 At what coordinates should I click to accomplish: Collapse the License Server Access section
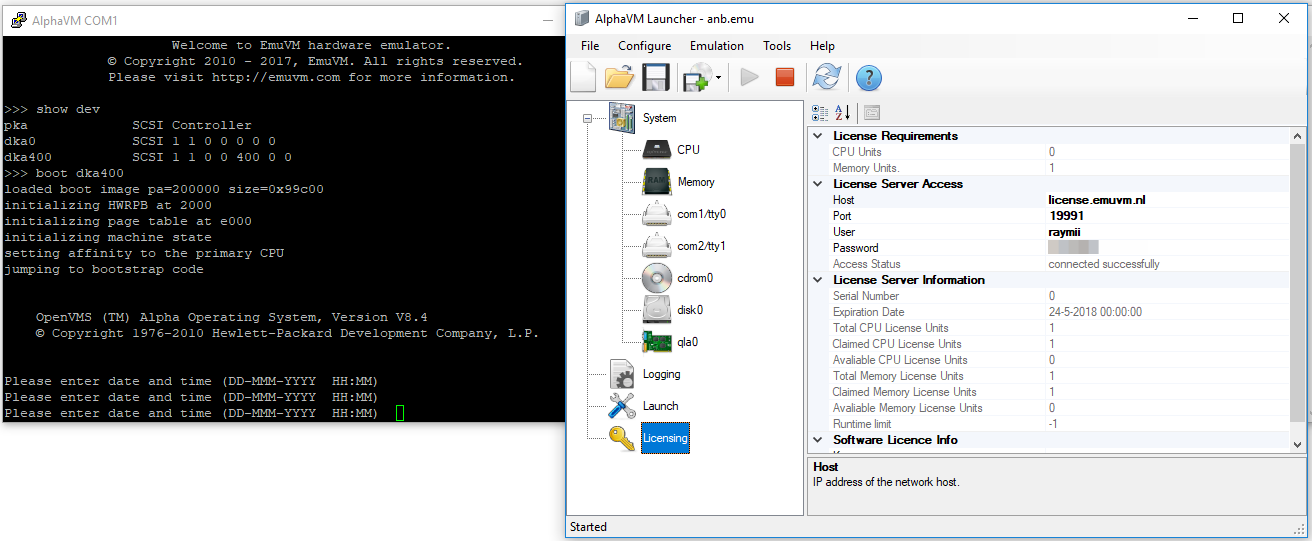click(817, 184)
